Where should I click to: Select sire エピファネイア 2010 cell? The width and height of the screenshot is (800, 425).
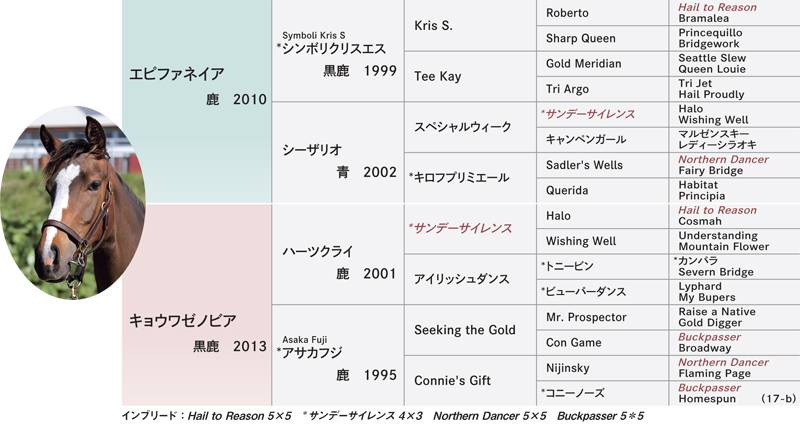point(196,102)
